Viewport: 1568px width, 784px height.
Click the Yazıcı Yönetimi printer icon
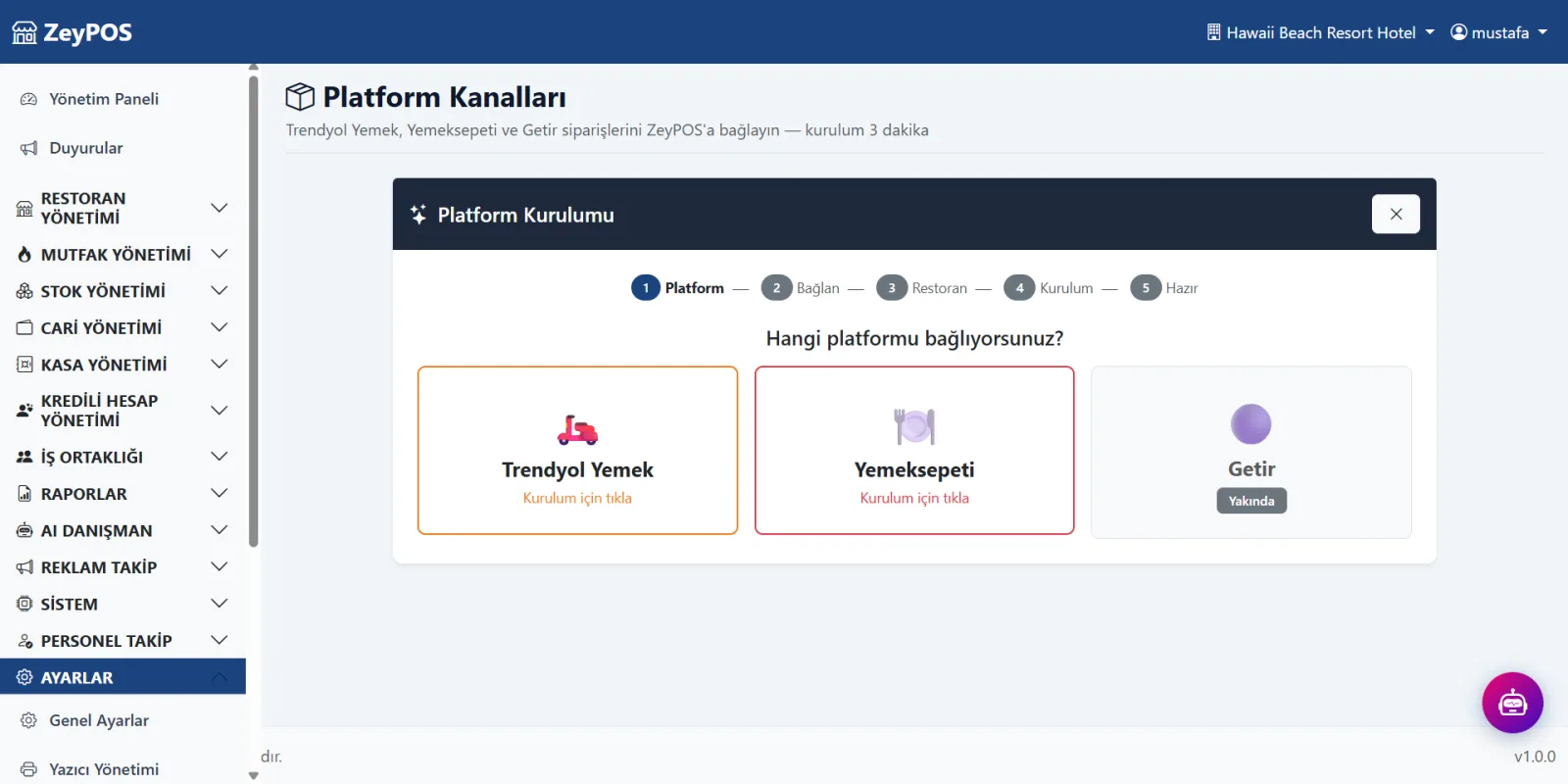[x=28, y=769]
